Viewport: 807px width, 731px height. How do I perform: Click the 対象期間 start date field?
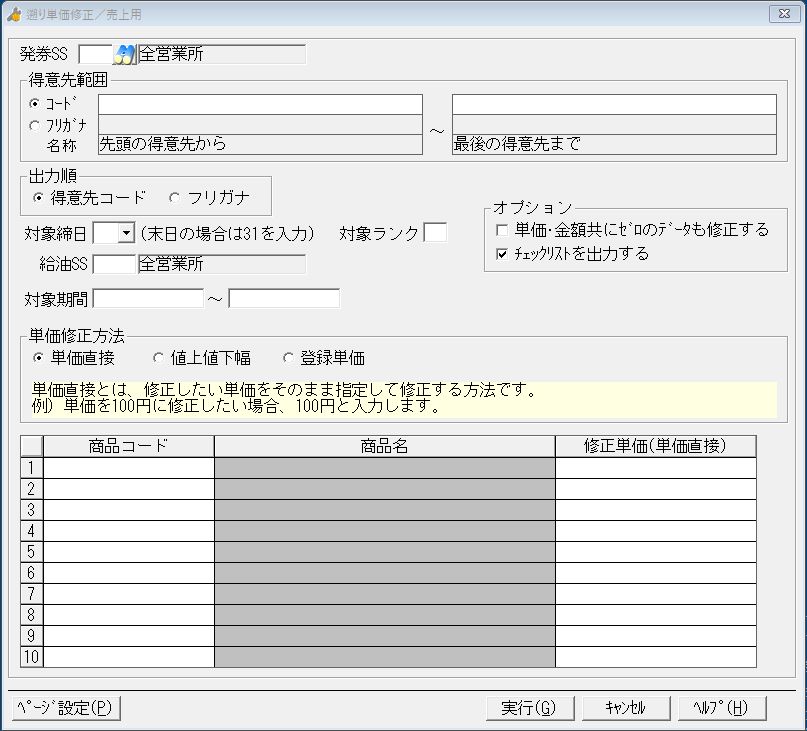coord(148,298)
